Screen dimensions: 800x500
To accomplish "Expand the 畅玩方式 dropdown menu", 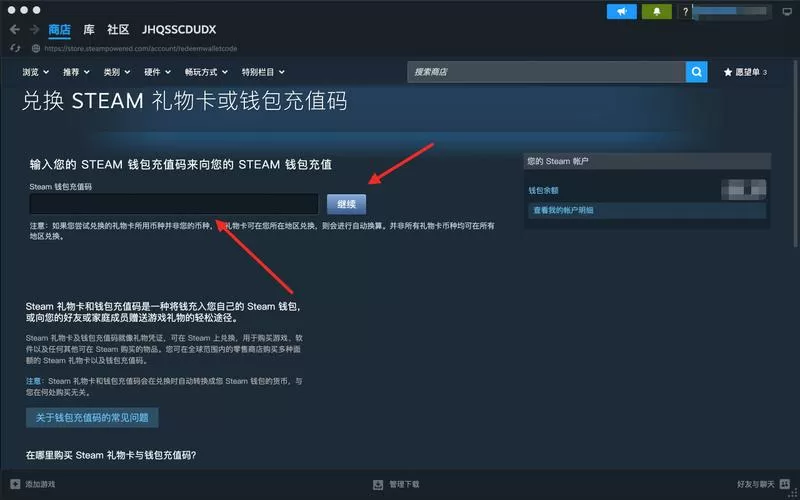I will point(206,72).
